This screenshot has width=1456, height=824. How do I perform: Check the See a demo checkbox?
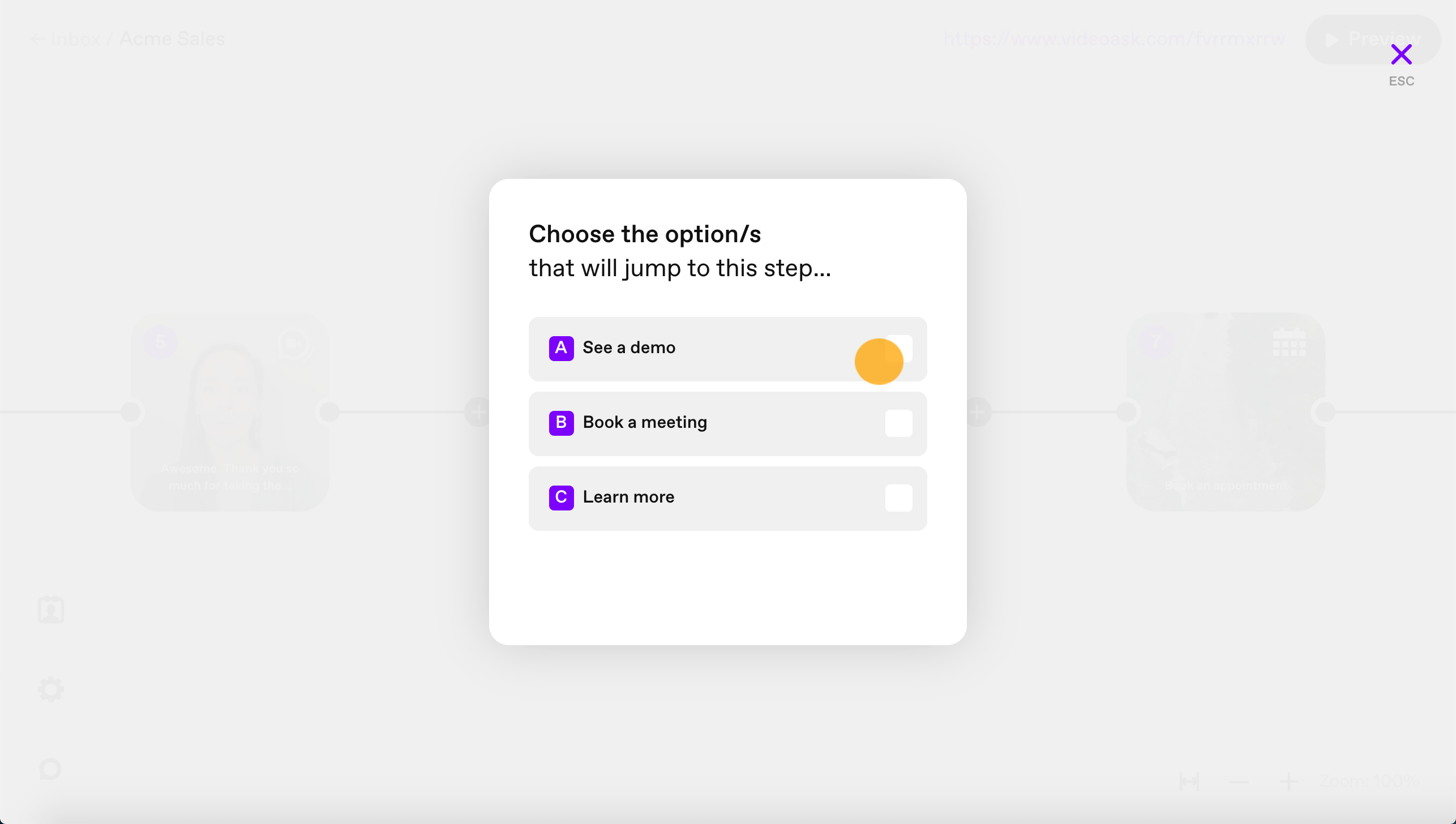pyautogui.click(x=898, y=349)
